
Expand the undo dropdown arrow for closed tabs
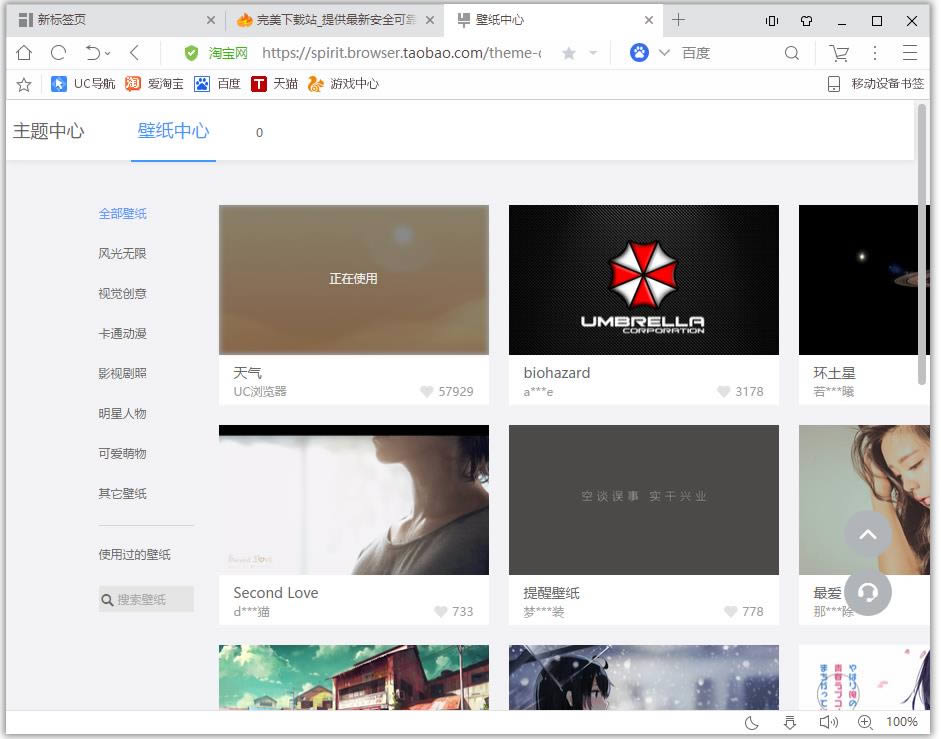(107, 53)
